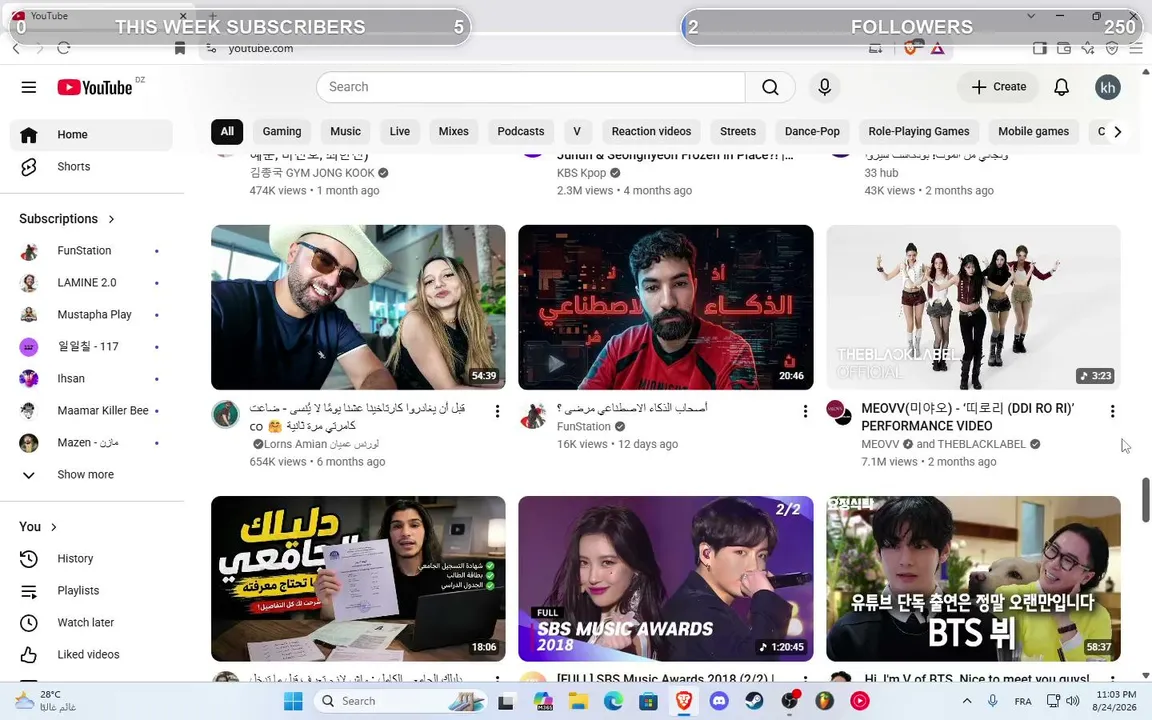This screenshot has height=720, width=1152.
Task: Open Discord from the taskbar
Action: [719, 701]
